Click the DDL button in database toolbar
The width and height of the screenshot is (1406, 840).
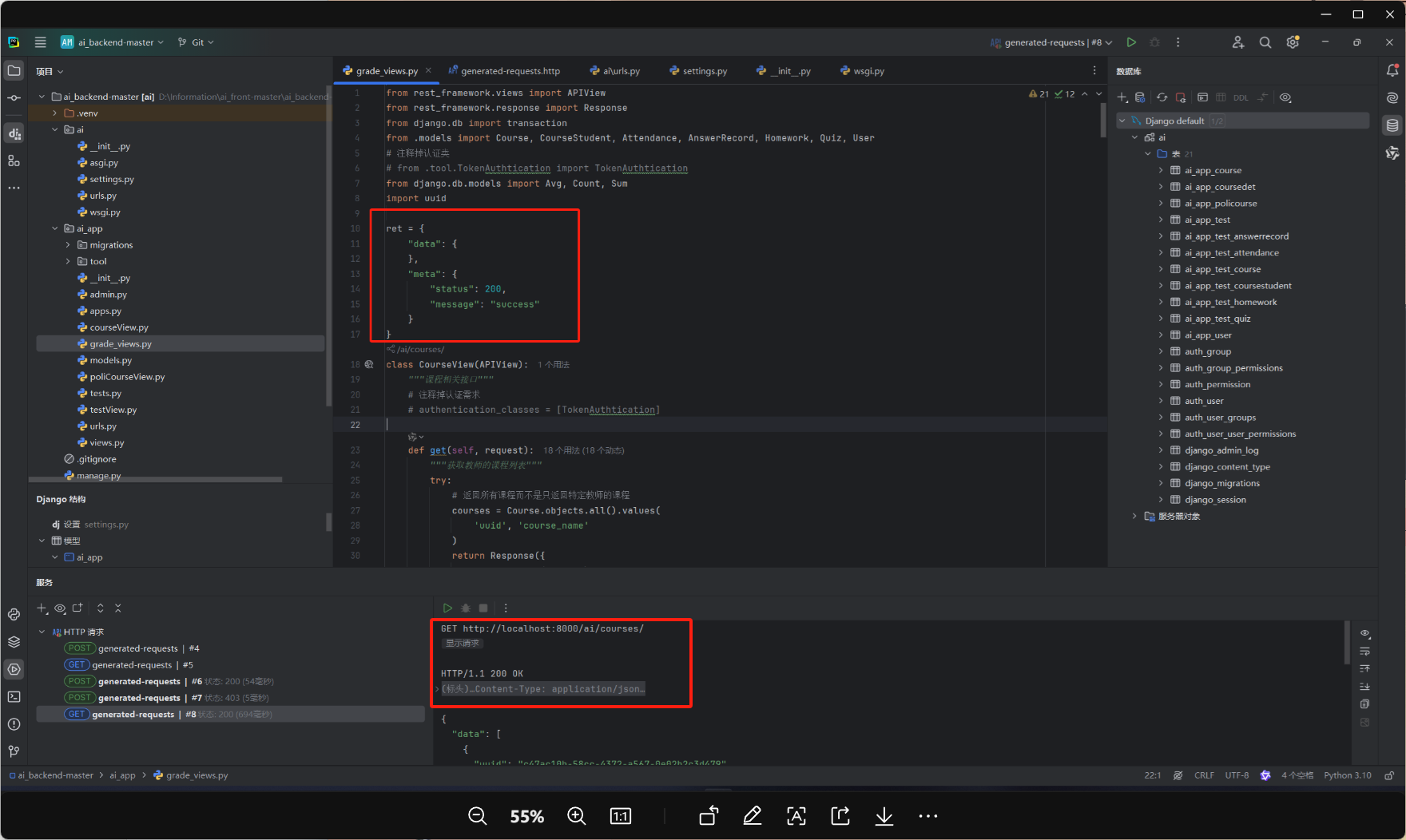[1241, 97]
